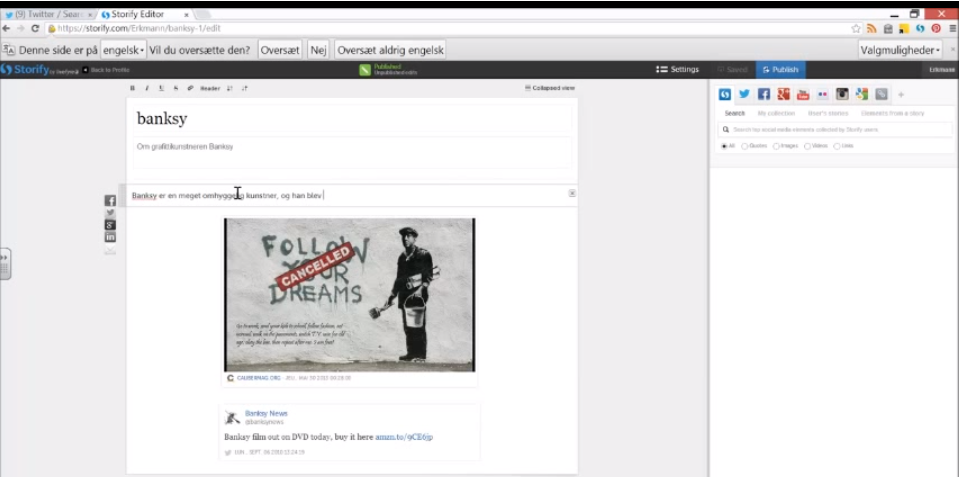This screenshot has height=477, width=959.
Task: Go Back to Profile link
Action: 106,70
